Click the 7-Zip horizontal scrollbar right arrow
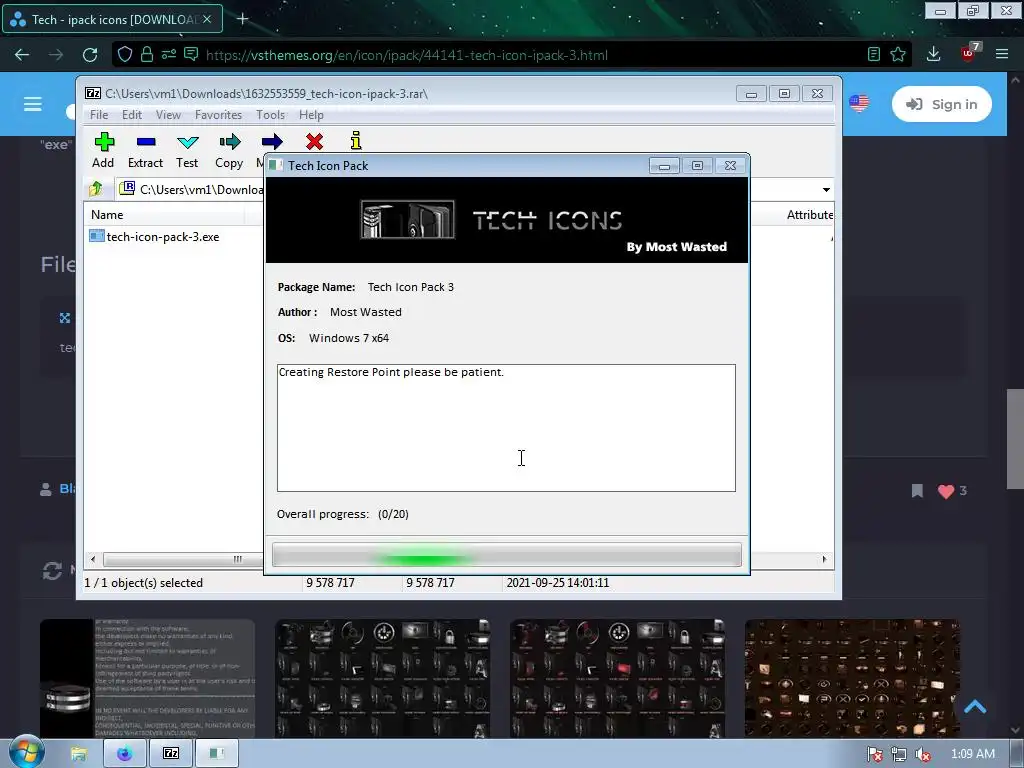 click(824, 560)
